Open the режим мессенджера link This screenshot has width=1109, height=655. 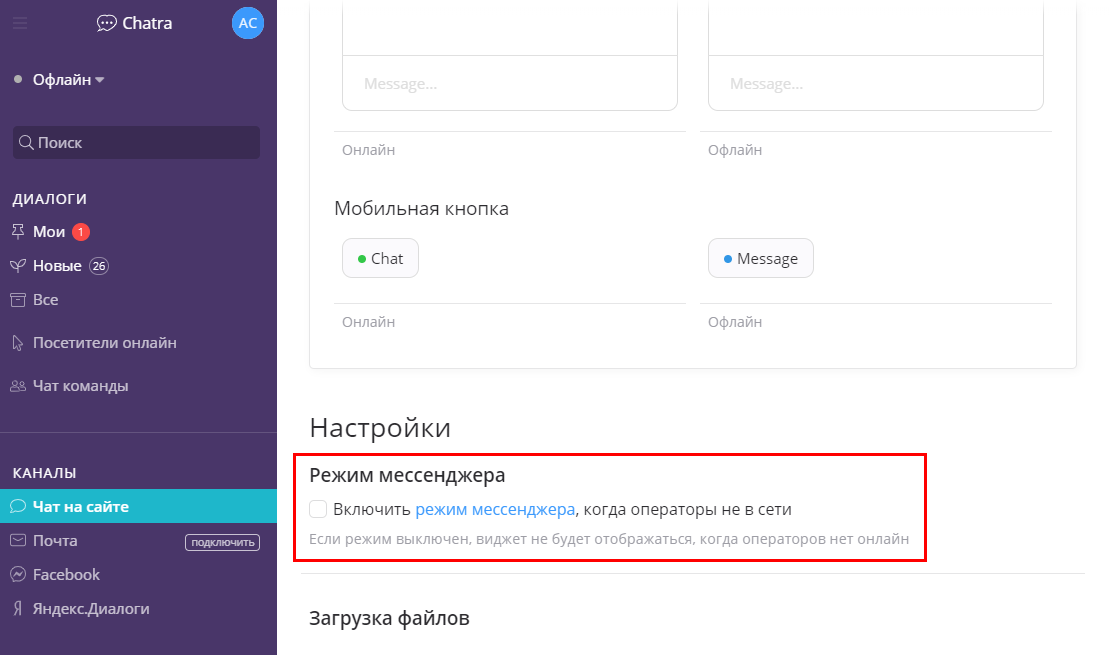pos(495,509)
